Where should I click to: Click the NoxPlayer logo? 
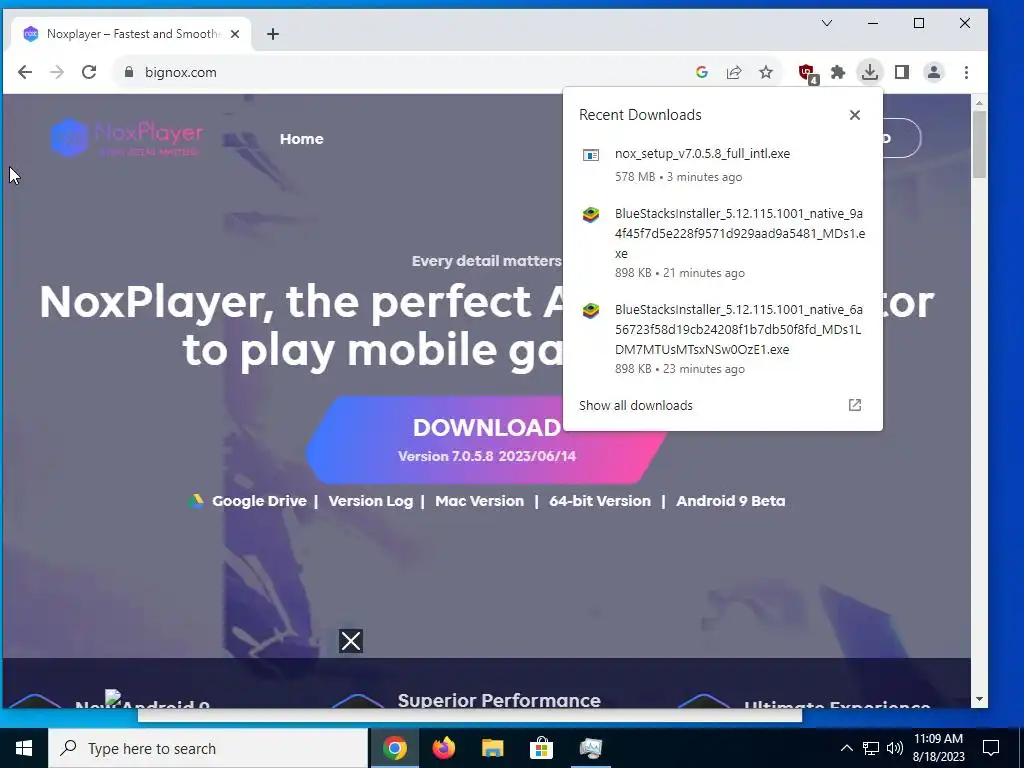tap(127, 137)
